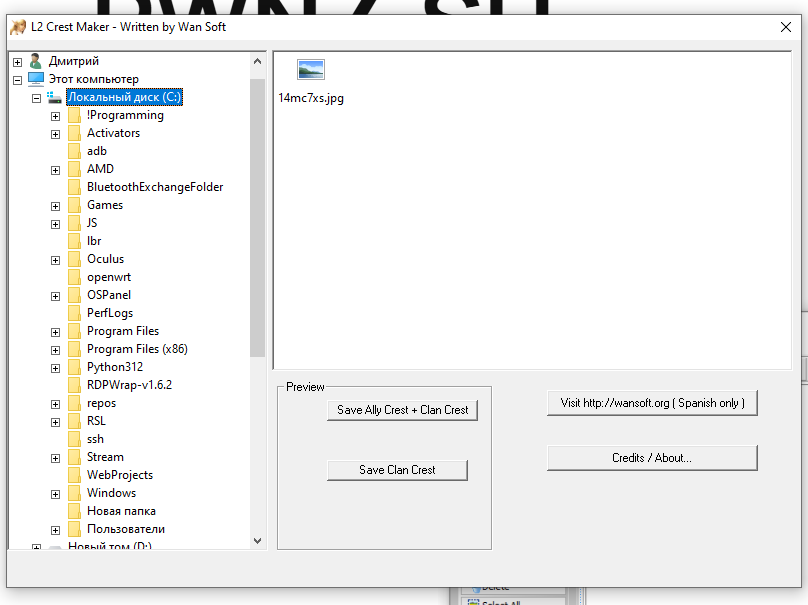Click the Дмитрий user profile icon
This screenshot has width=808, height=605.
tap(36, 61)
